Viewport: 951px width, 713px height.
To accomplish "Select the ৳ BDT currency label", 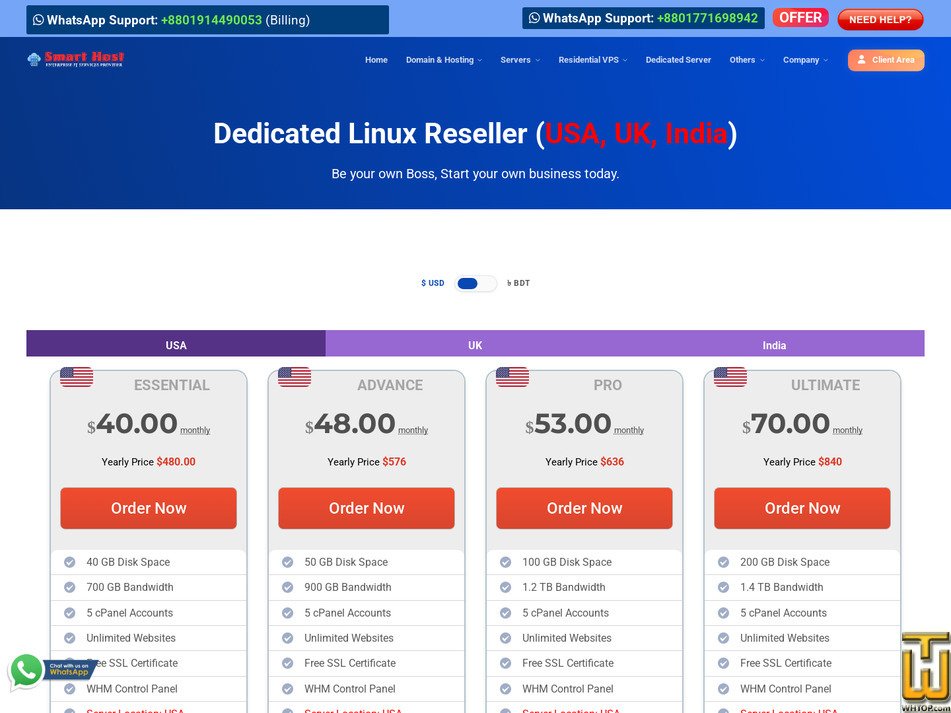I will point(519,283).
